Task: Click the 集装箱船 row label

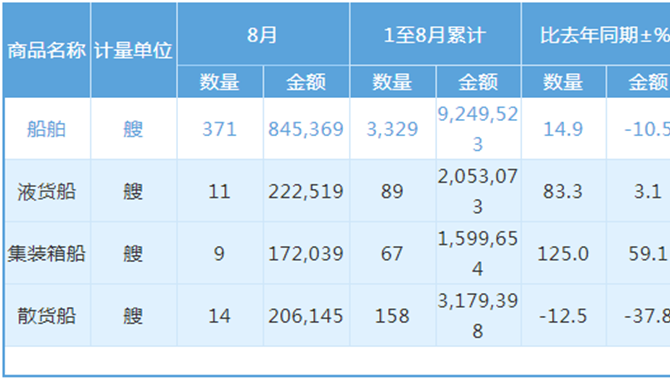Action: click(x=47, y=254)
